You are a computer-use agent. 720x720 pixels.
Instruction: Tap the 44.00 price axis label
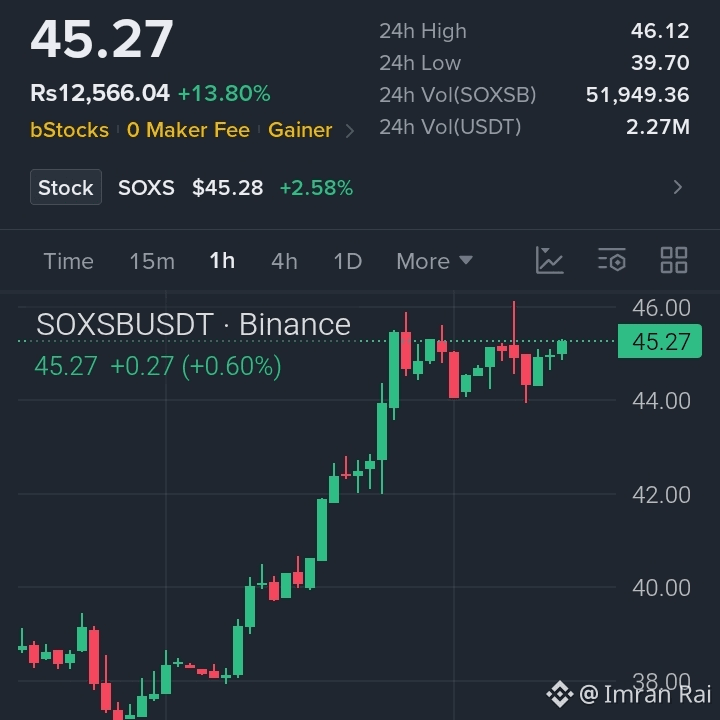click(661, 401)
